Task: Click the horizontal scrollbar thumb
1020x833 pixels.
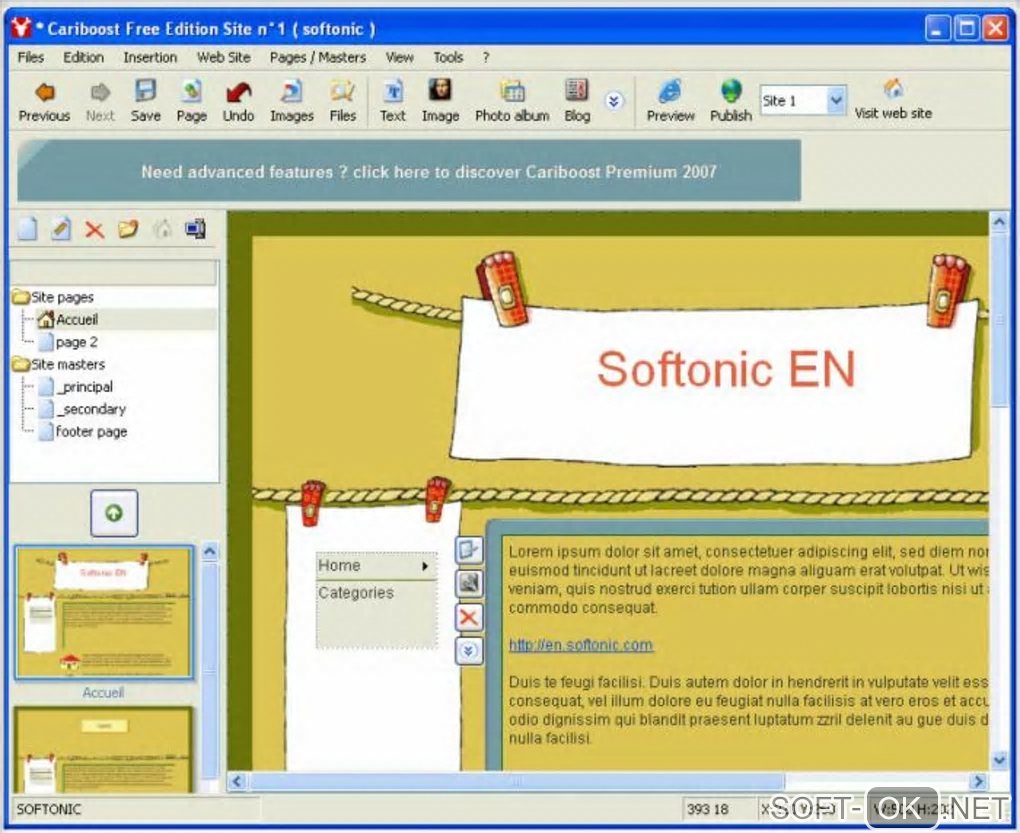Action: pyautogui.click(x=517, y=781)
